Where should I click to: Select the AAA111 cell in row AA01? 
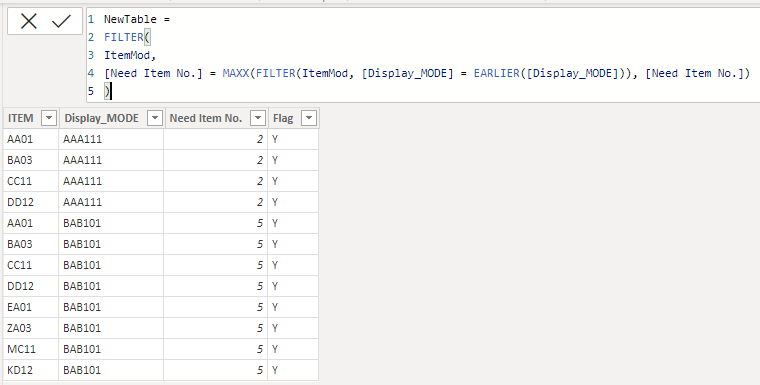111,139
